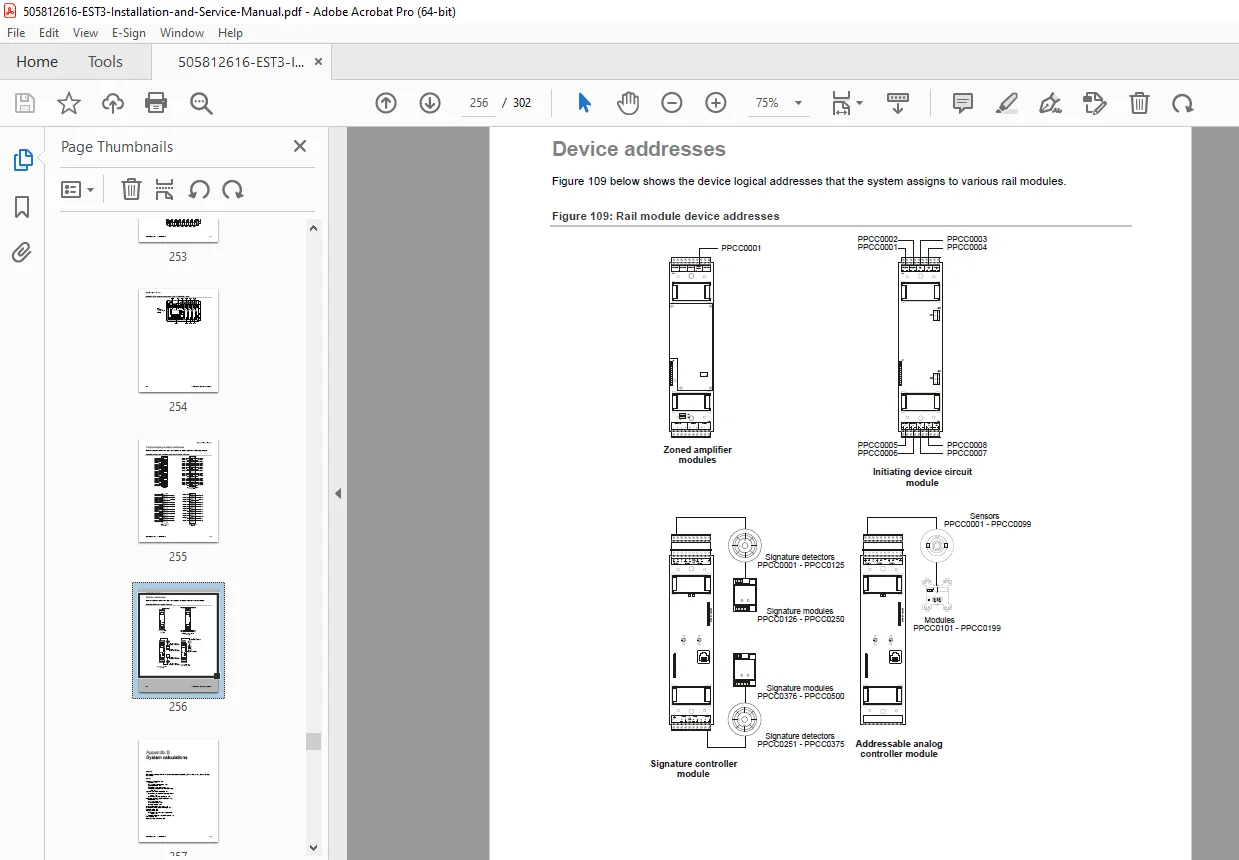Open Attachments paperclip panel
The width and height of the screenshot is (1239, 860).
[22, 253]
